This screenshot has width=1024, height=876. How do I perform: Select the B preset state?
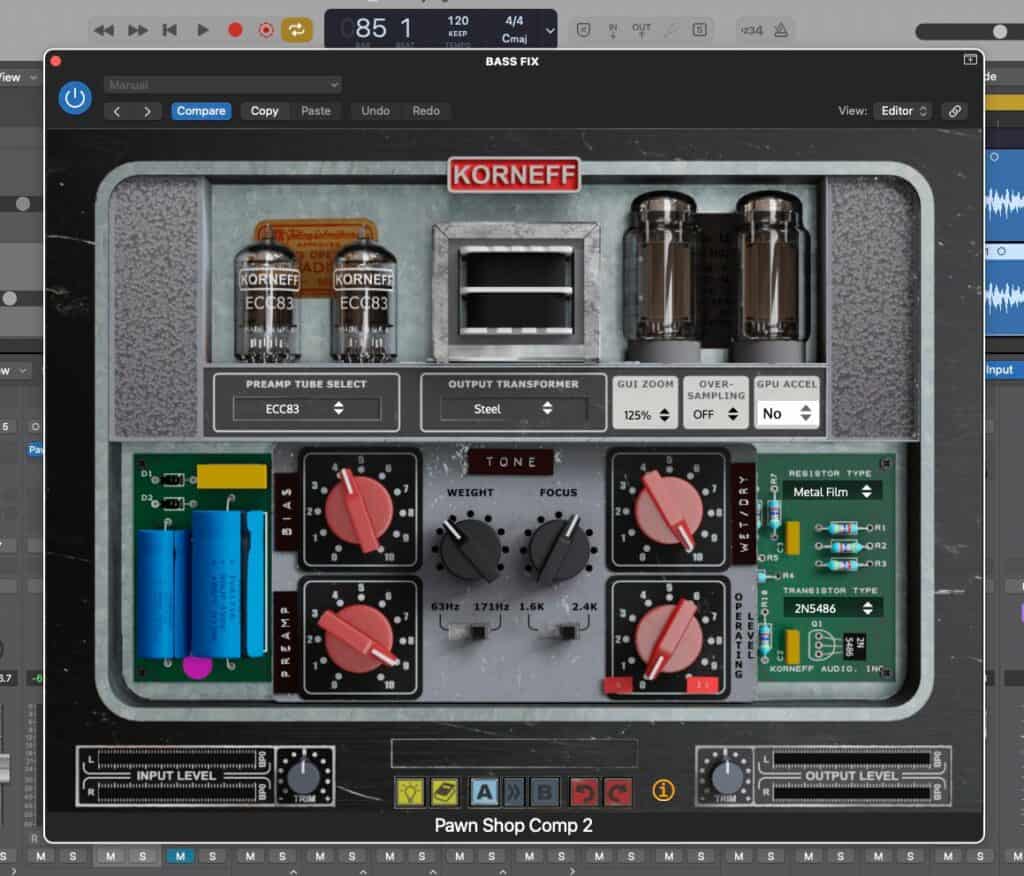point(544,792)
